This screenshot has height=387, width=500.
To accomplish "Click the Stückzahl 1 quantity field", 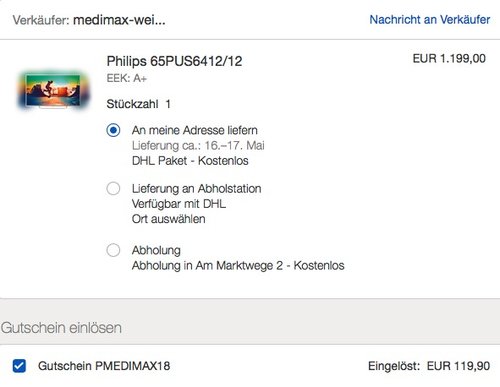I will pos(138,104).
